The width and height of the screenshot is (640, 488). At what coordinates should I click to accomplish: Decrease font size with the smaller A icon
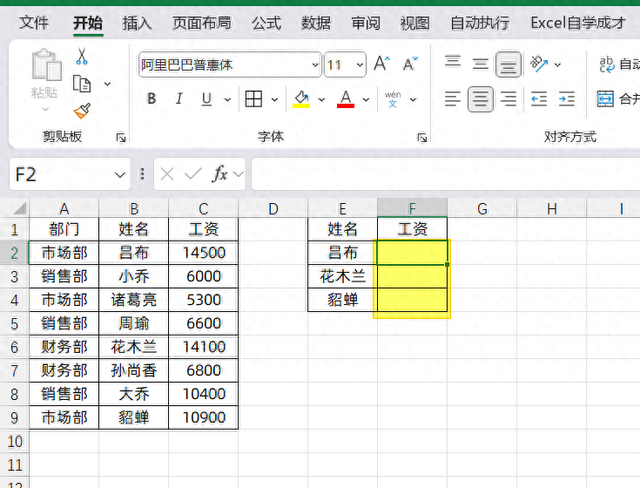(409, 64)
